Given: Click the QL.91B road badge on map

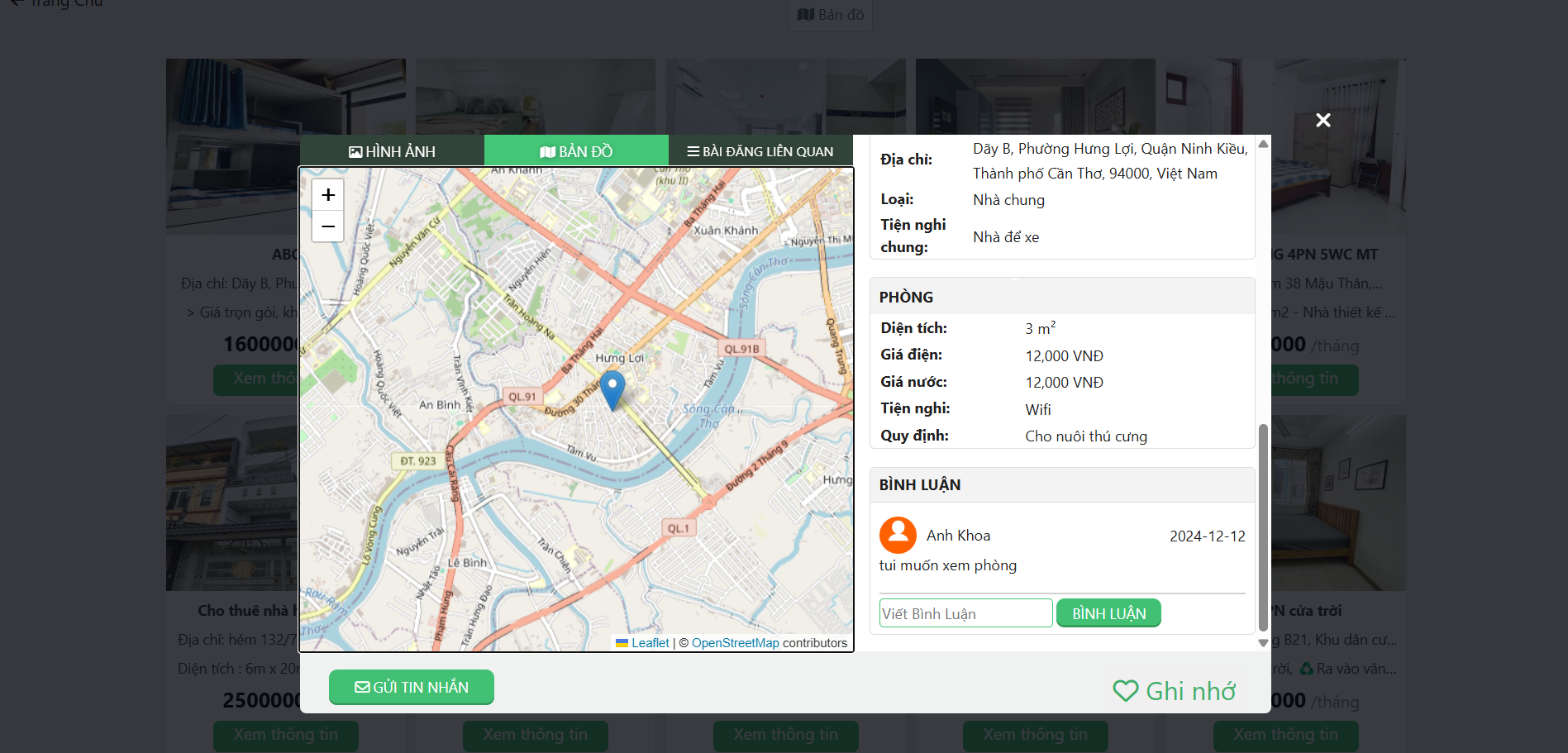Looking at the screenshot, I should tap(741, 349).
